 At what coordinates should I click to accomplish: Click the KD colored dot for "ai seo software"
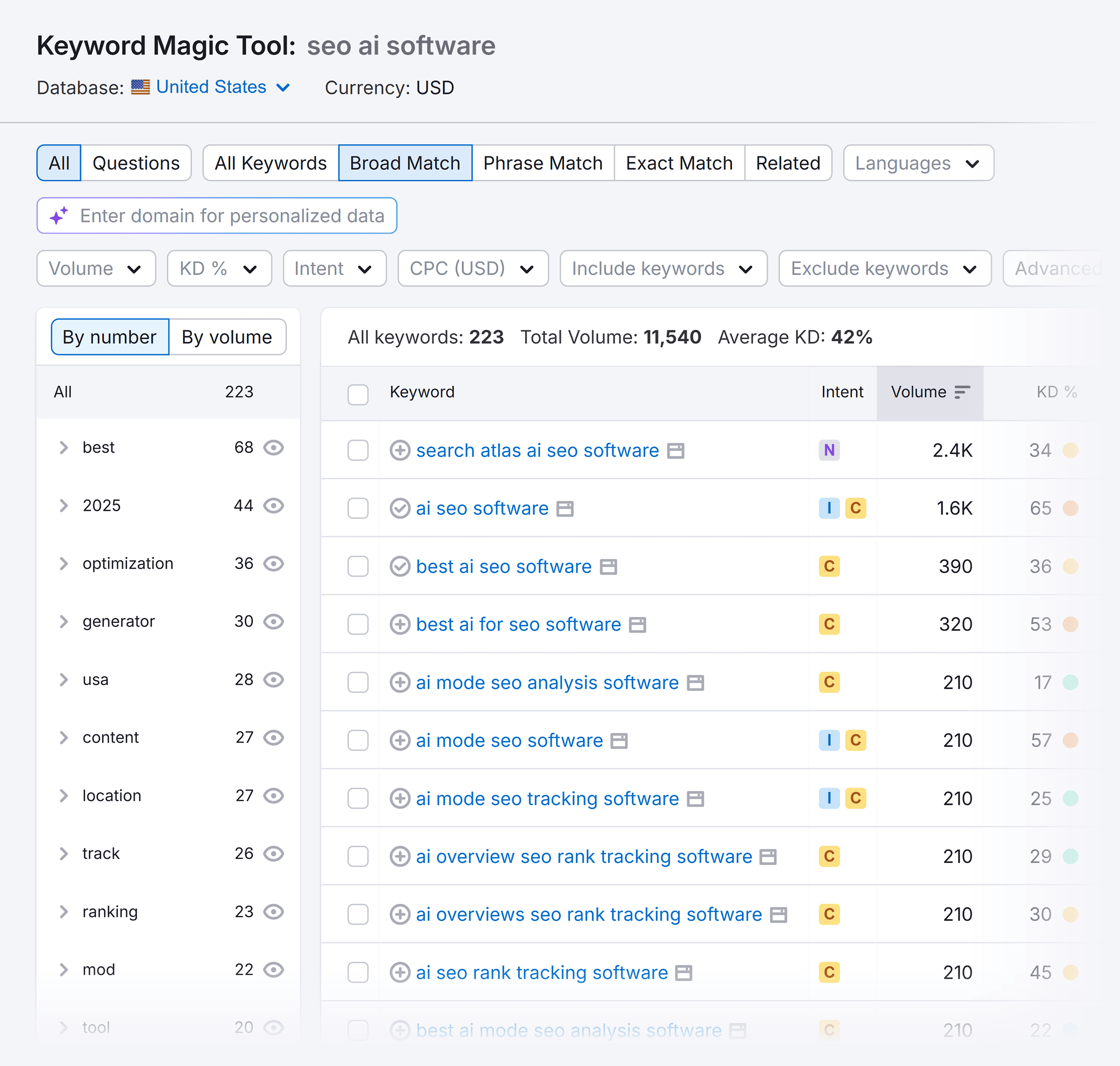pyautogui.click(x=1071, y=508)
